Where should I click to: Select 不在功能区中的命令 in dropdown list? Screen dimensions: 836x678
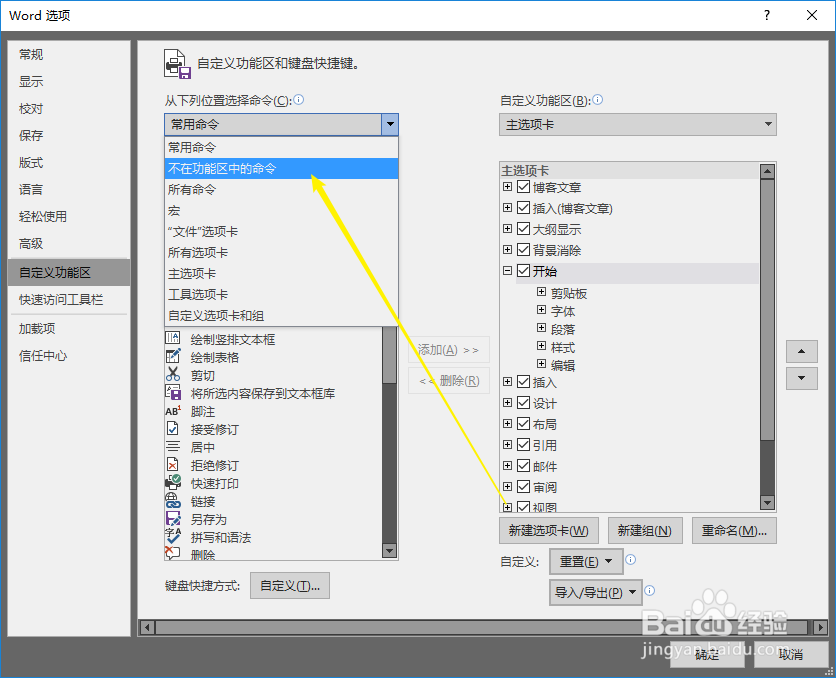[282, 168]
